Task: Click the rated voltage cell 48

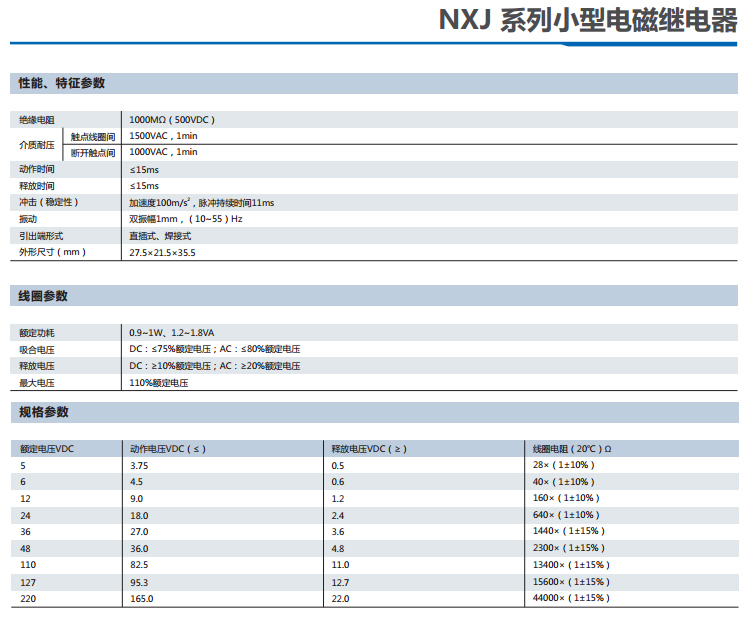Action: pyautogui.click(x=25, y=549)
